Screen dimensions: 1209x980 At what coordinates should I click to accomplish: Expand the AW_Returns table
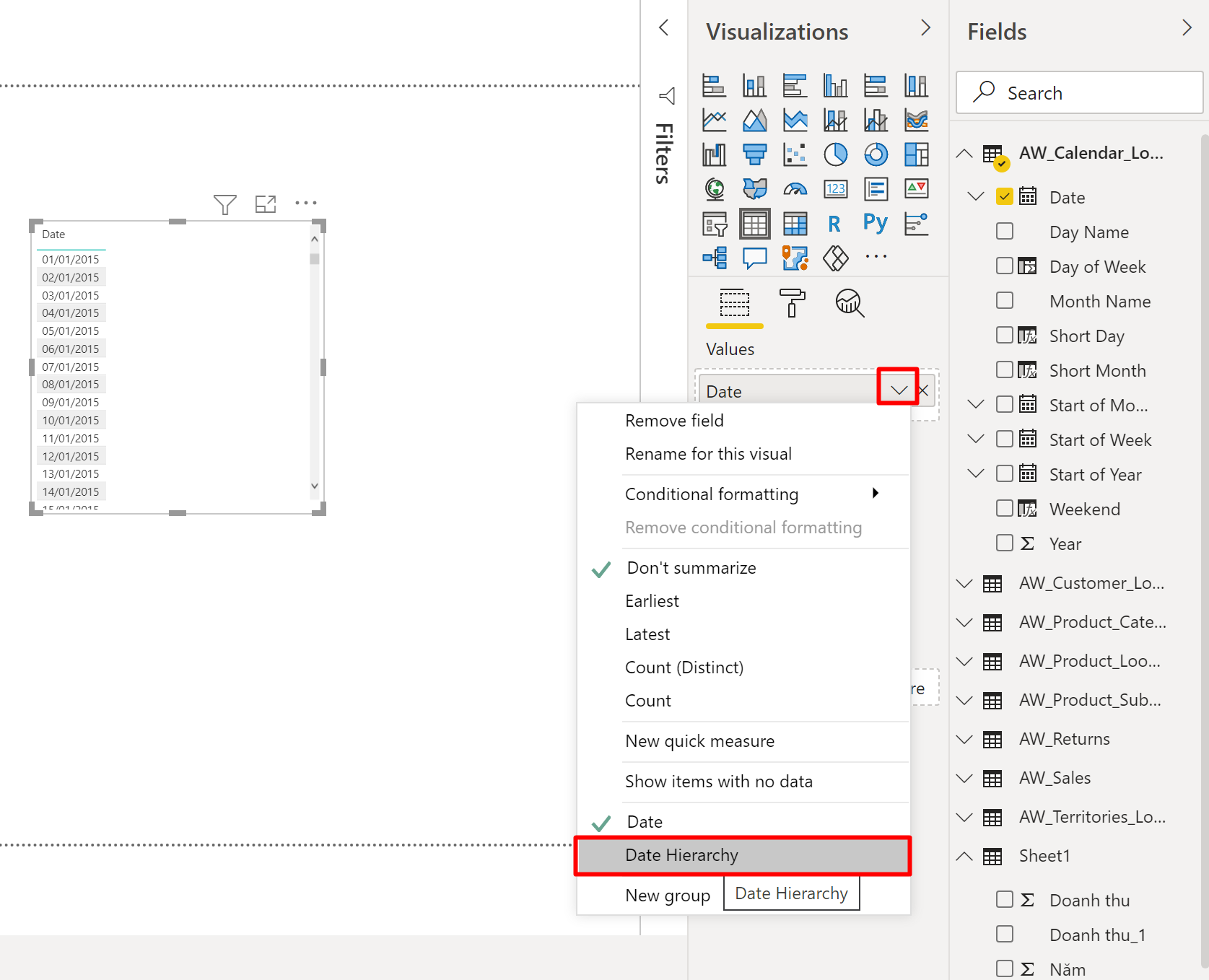point(964,739)
